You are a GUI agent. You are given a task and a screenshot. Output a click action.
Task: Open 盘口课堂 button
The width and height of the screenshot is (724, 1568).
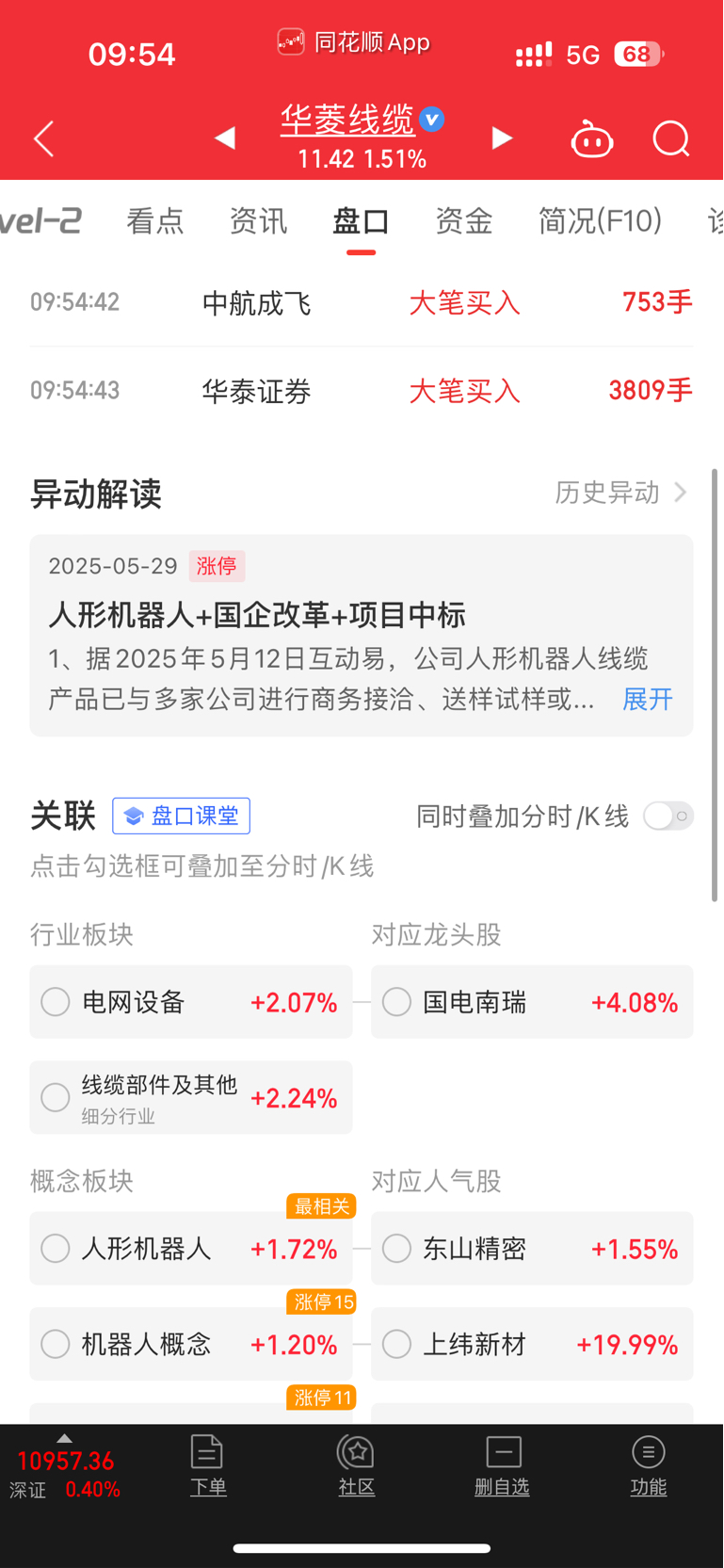coord(181,816)
